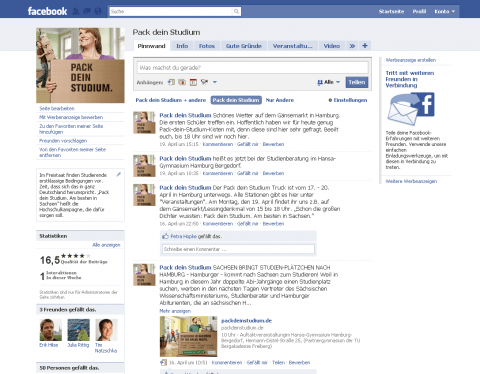This screenshot has height=374, width=480.
Task: Open friend requests icon in top bar
Action: coord(76,11)
